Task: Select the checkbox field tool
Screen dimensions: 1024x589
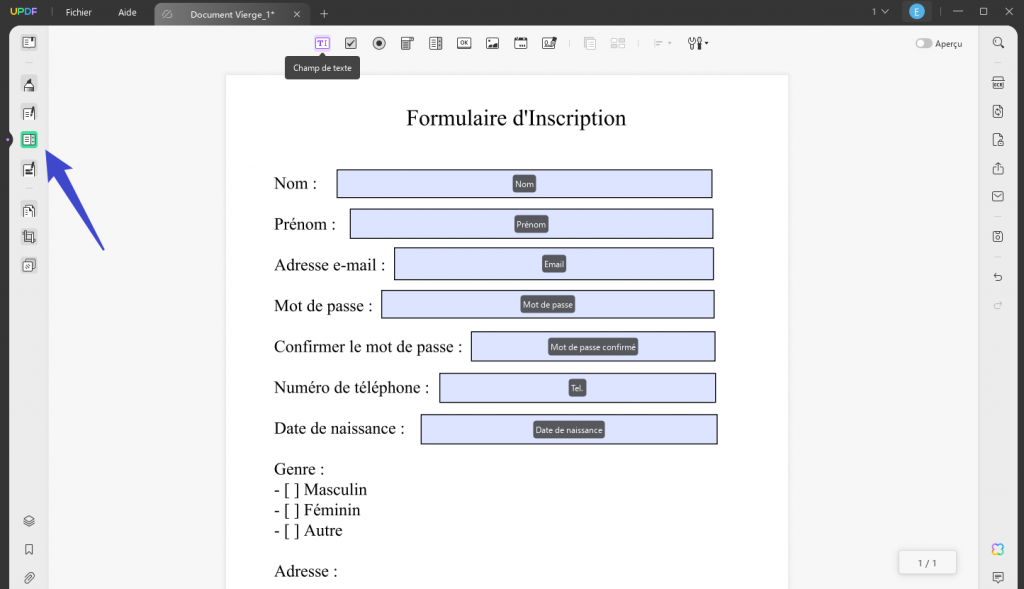Action: pos(351,43)
